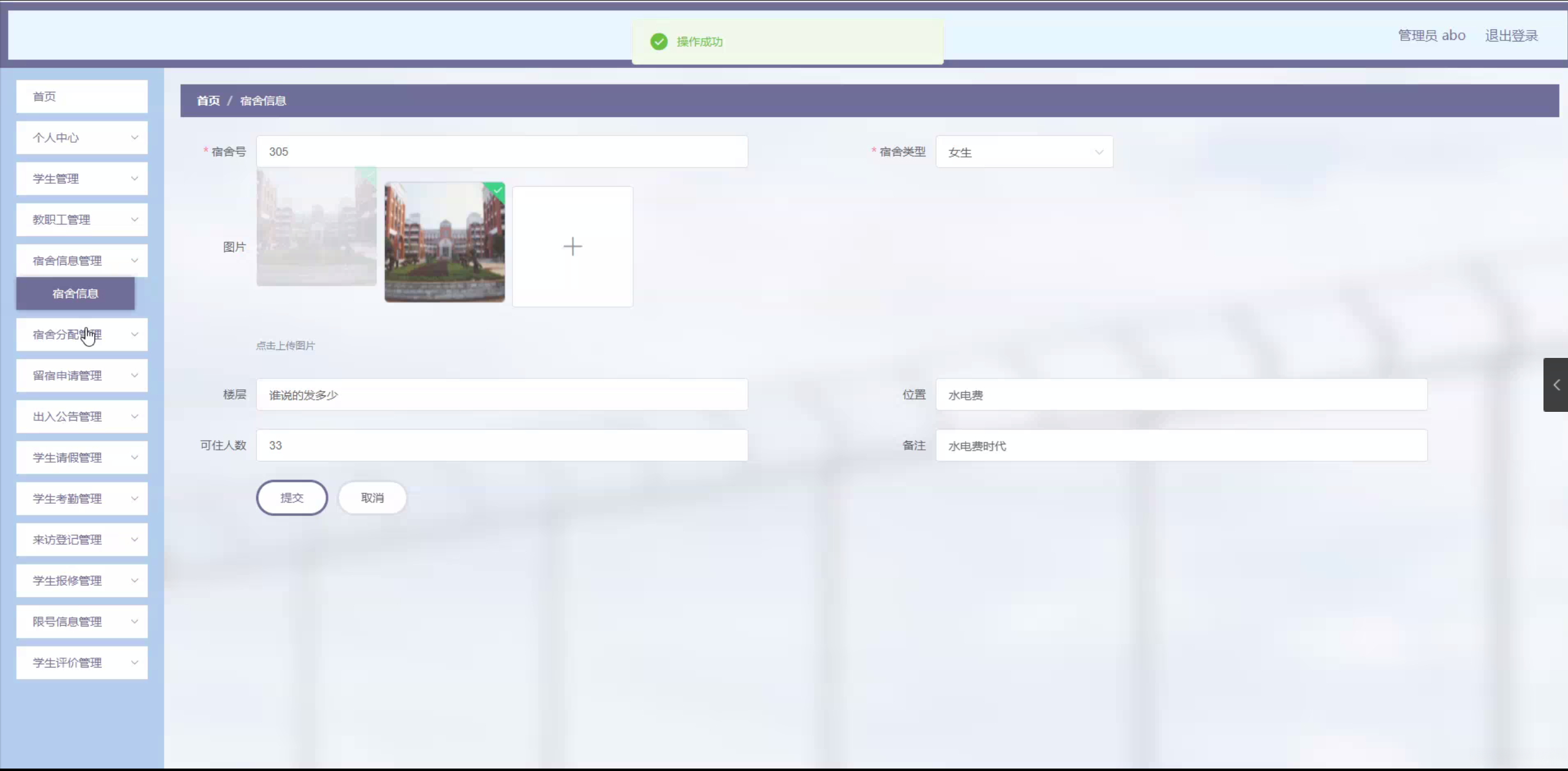Select the 宿舍信息 submenu item
Screen dimensions: 1568x771
click(75, 294)
